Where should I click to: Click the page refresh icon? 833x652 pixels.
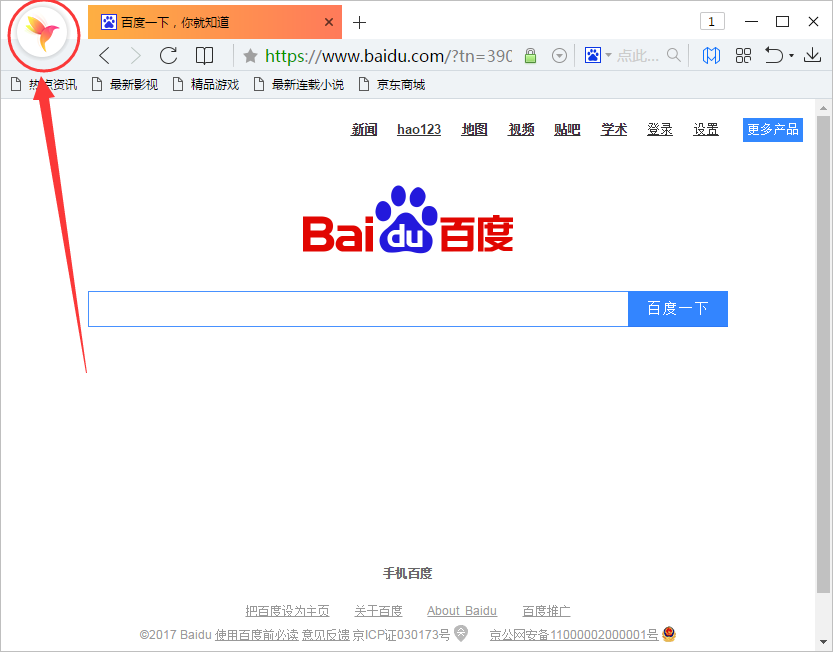tap(167, 56)
